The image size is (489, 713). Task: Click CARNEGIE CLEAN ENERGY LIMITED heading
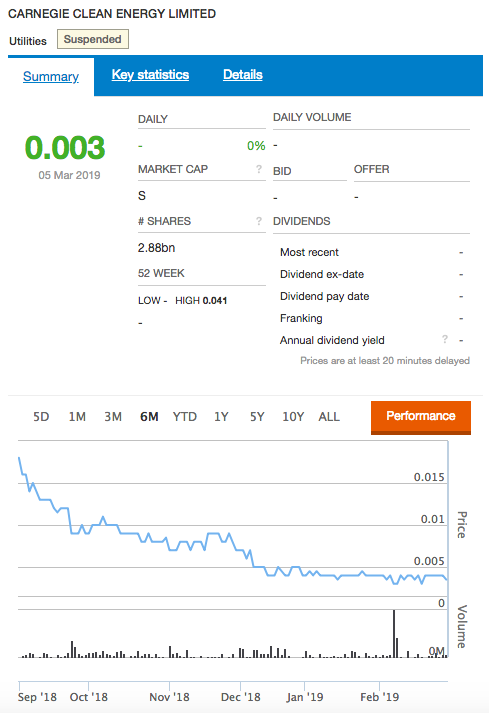click(x=112, y=14)
